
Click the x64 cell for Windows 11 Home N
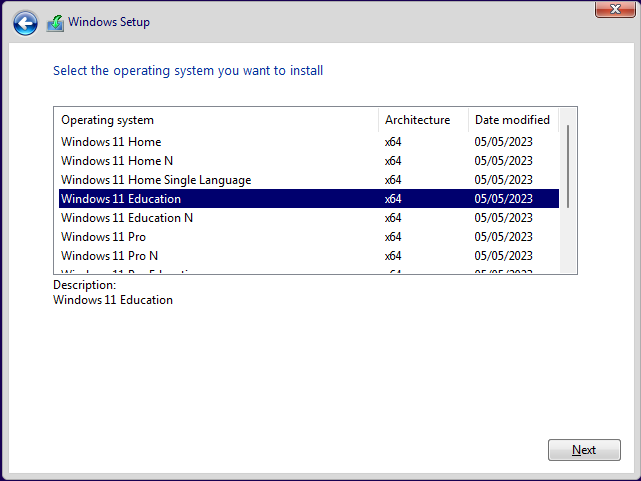[x=393, y=161]
